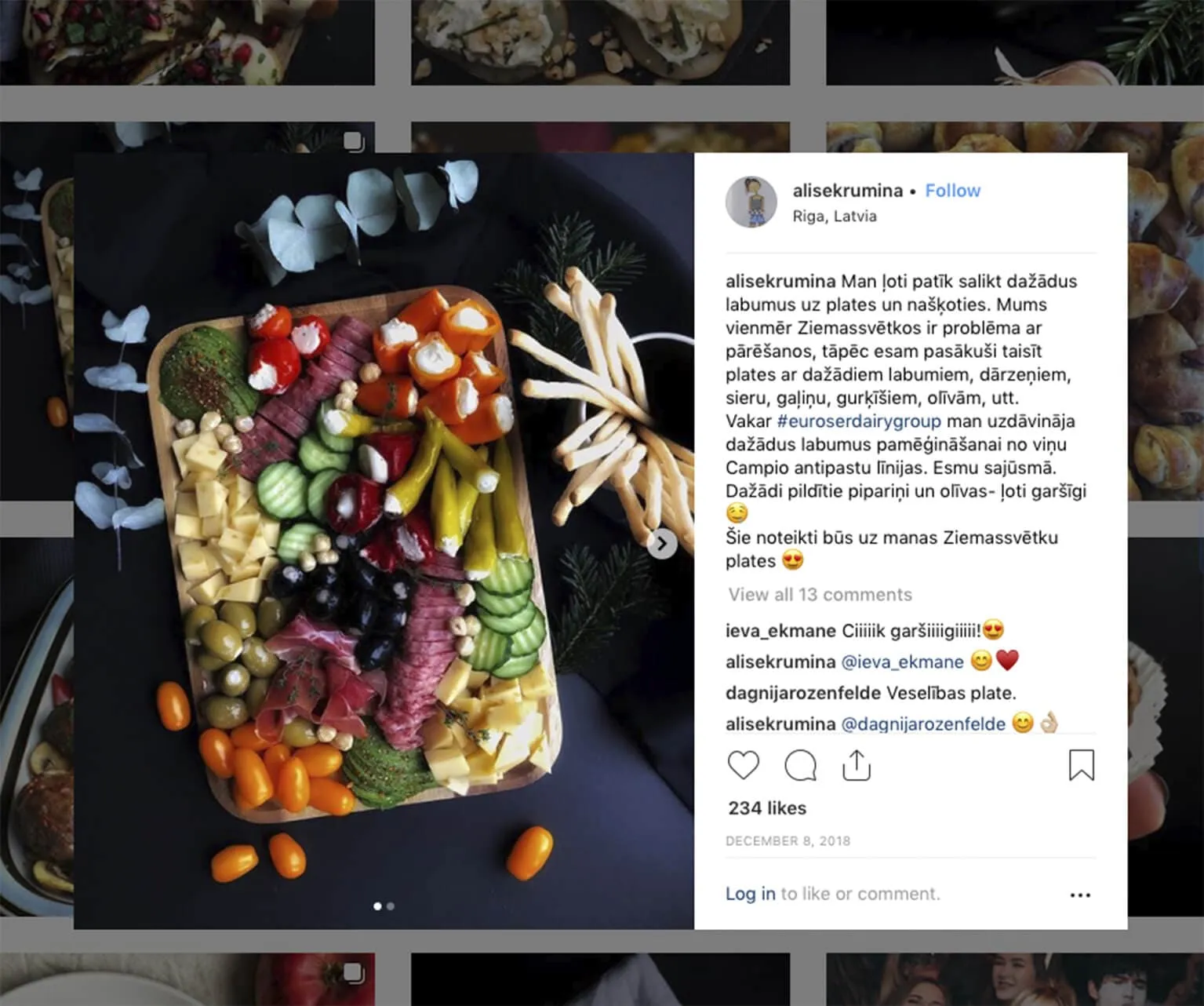Select the second carousel dot indicator
The height and width of the screenshot is (1006, 1204).
pyautogui.click(x=391, y=906)
